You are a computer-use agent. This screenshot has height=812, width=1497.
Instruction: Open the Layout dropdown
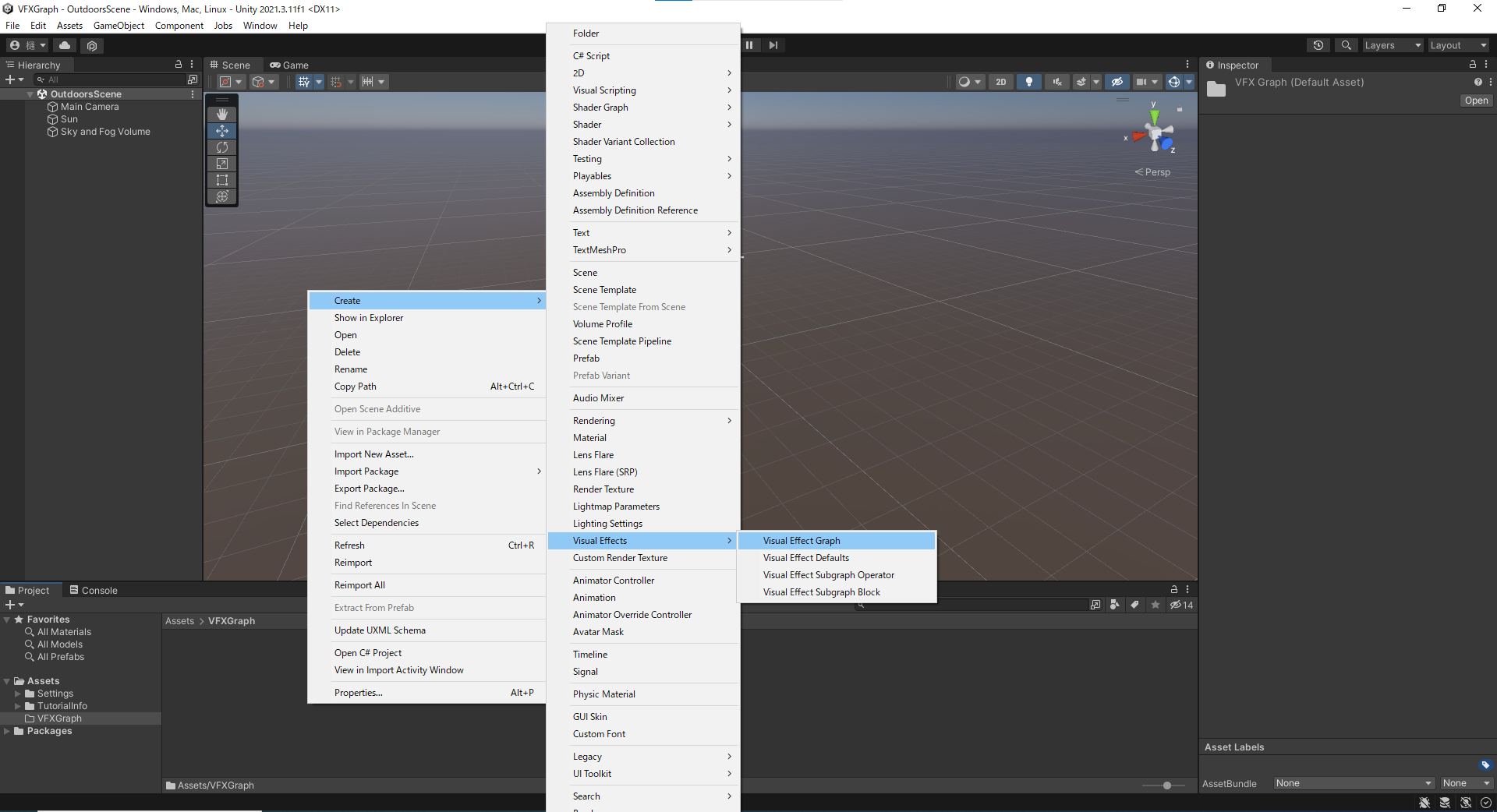pyautogui.click(x=1458, y=45)
